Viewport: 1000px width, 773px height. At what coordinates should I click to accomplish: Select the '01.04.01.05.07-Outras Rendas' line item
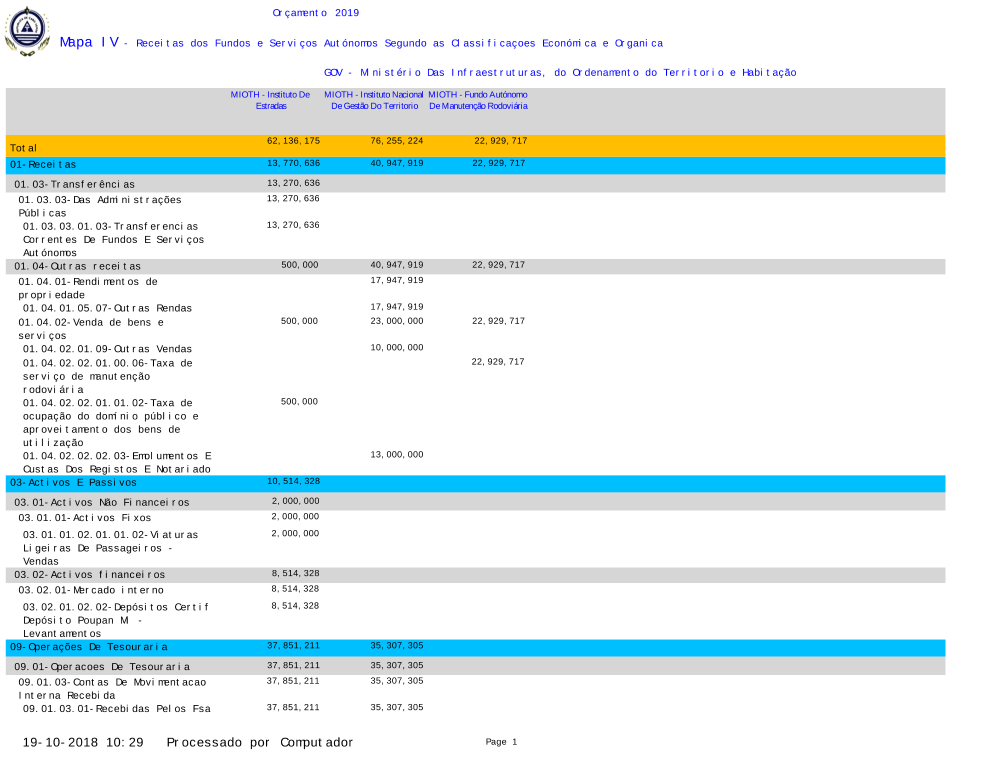(107, 308)
